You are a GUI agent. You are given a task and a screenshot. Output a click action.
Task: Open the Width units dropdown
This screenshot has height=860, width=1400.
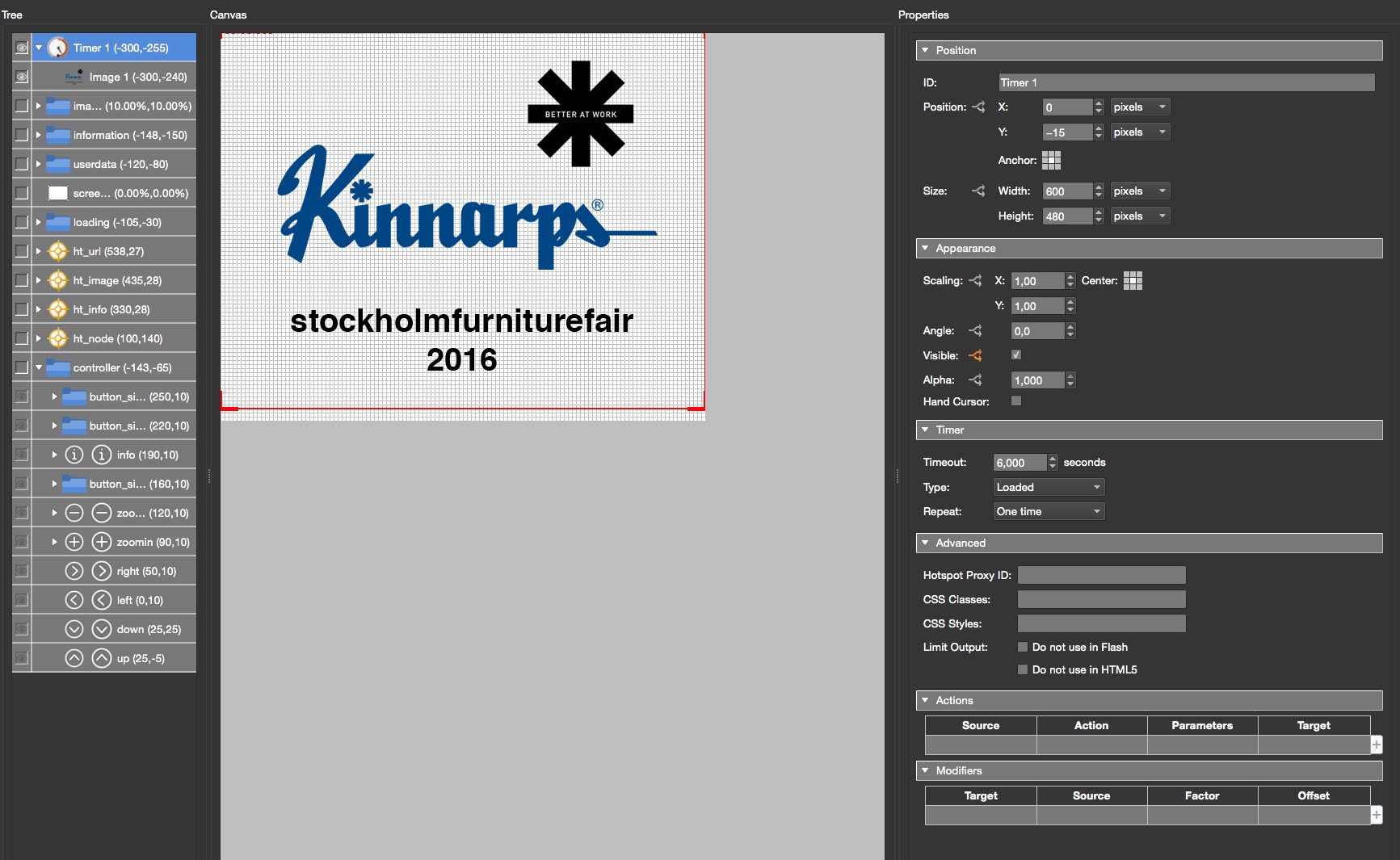1140,191
